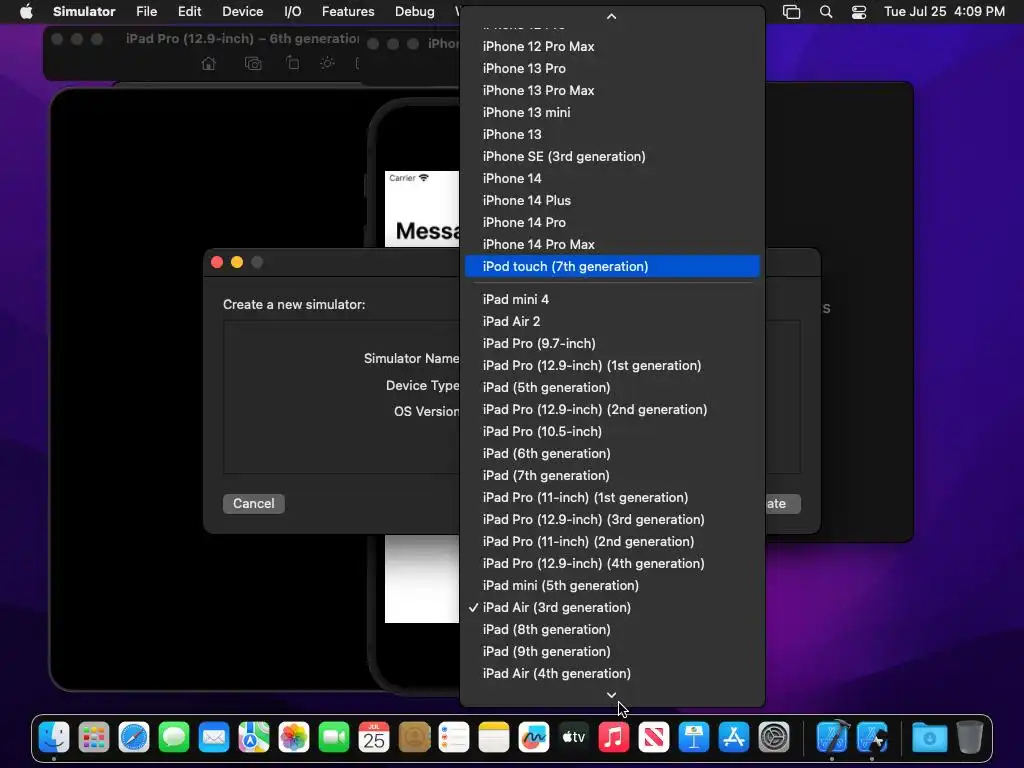Select iPad Pro (9.7-inch)
This screenshot has width=1024, height=768.
click(612, 344)
